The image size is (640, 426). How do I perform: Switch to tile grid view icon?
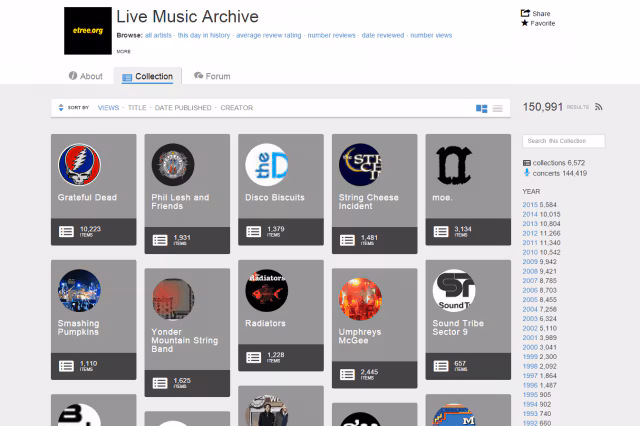point(482,109)
